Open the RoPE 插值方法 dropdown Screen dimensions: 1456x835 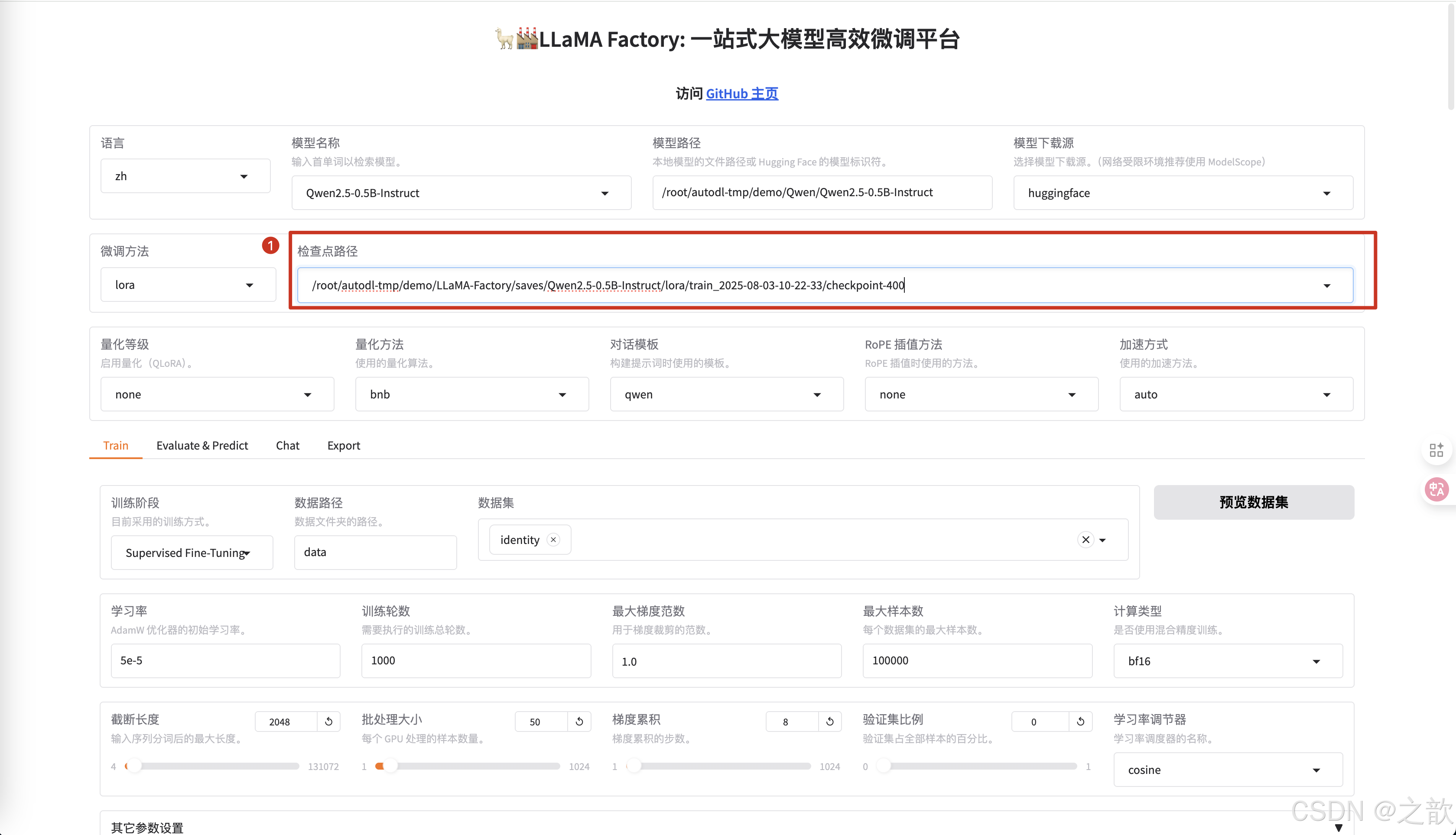click(981, 394)
